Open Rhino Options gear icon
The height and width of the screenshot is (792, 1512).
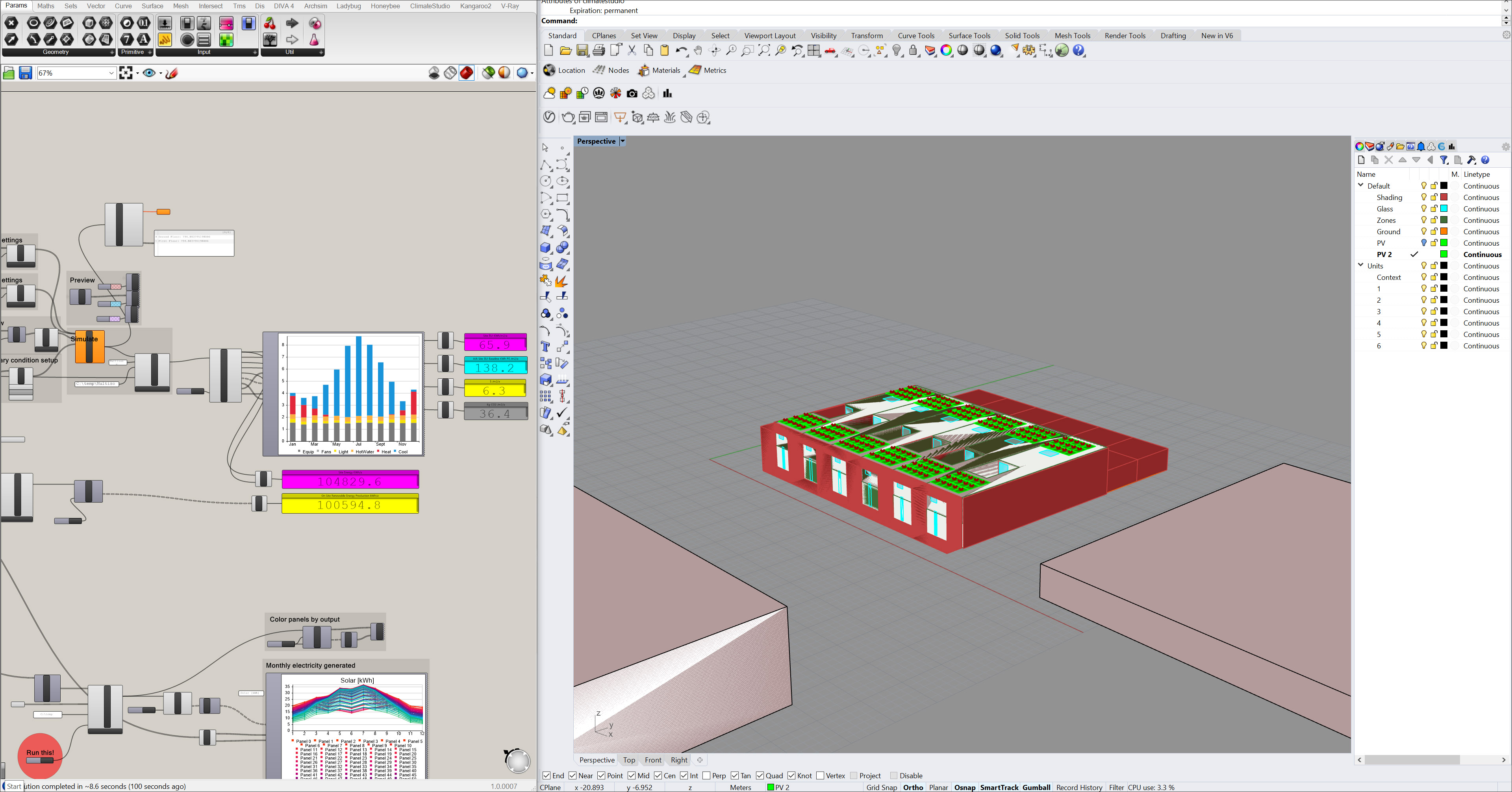point(1028,50)
